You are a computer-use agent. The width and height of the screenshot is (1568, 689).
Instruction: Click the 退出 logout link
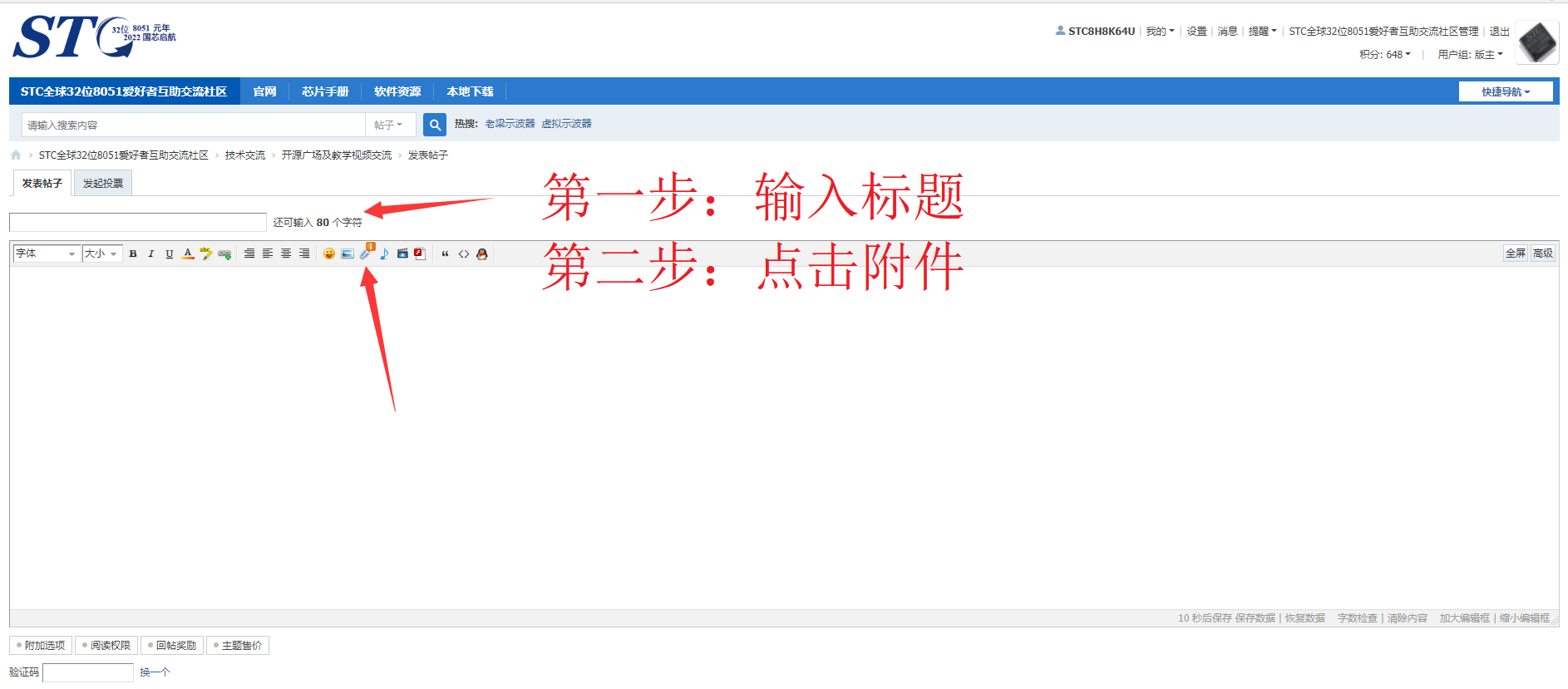[x=1500, y=32]
